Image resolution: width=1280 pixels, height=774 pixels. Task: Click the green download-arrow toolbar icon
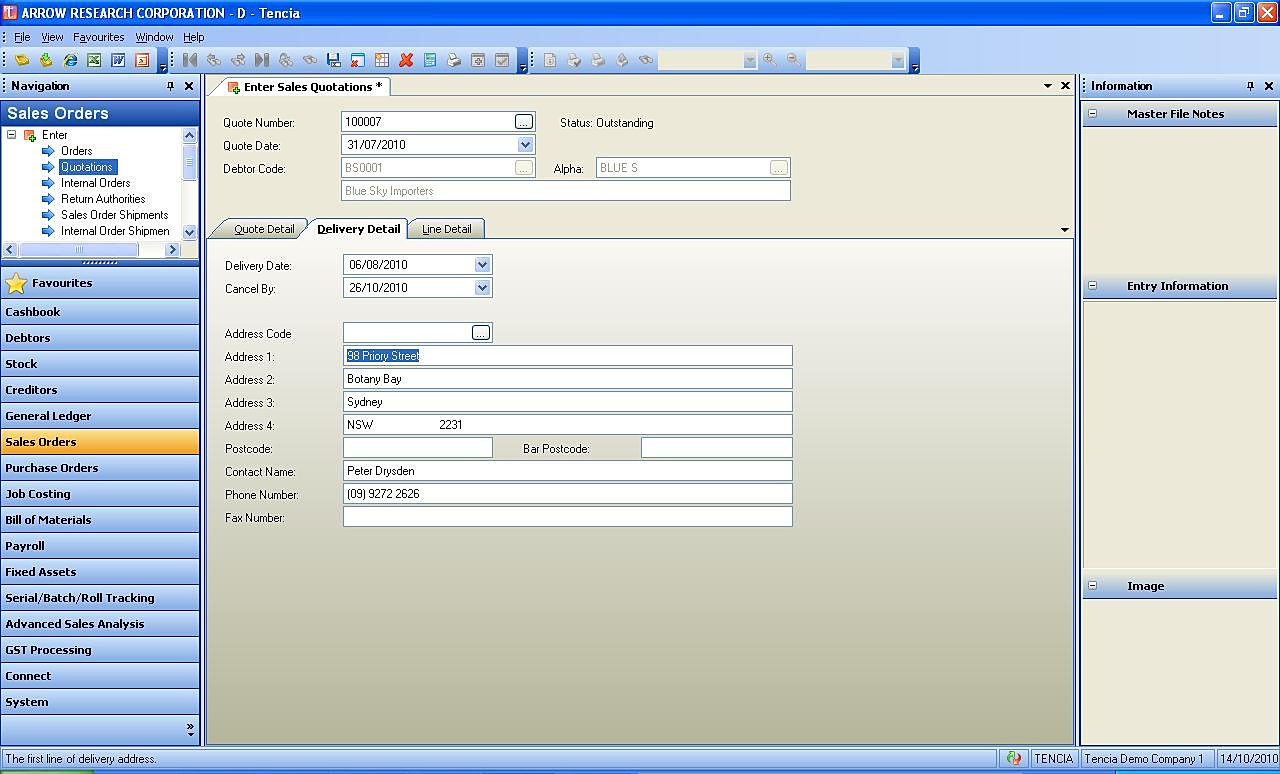(x=46, y=60)
